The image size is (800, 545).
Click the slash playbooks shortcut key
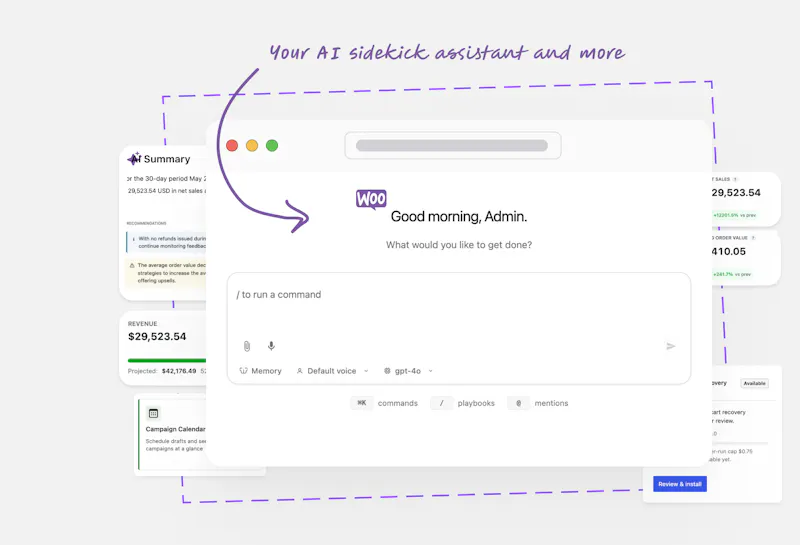point(442,403)
